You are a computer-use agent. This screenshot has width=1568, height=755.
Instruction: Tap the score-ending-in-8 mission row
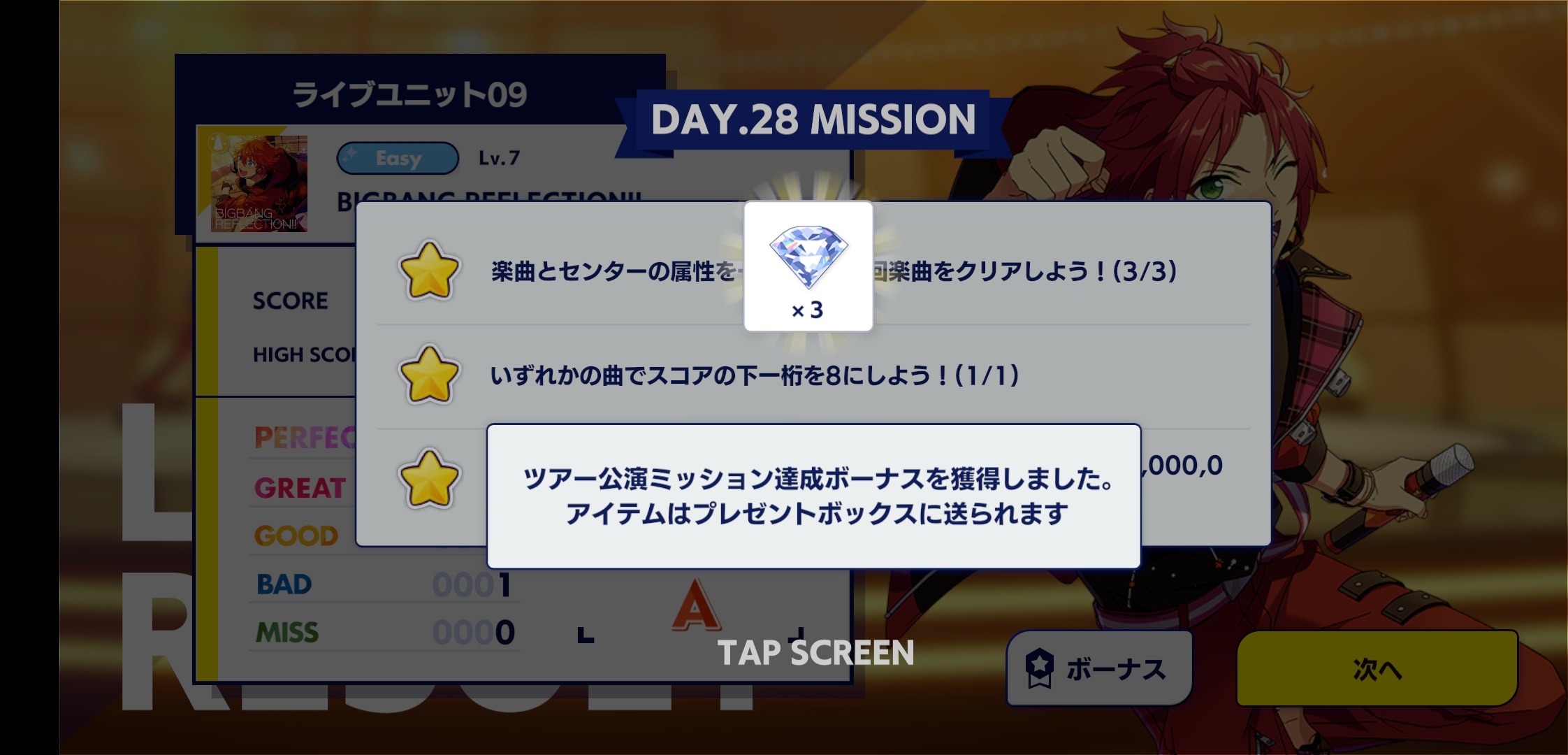pyautogui.click(x=814, y=376)
